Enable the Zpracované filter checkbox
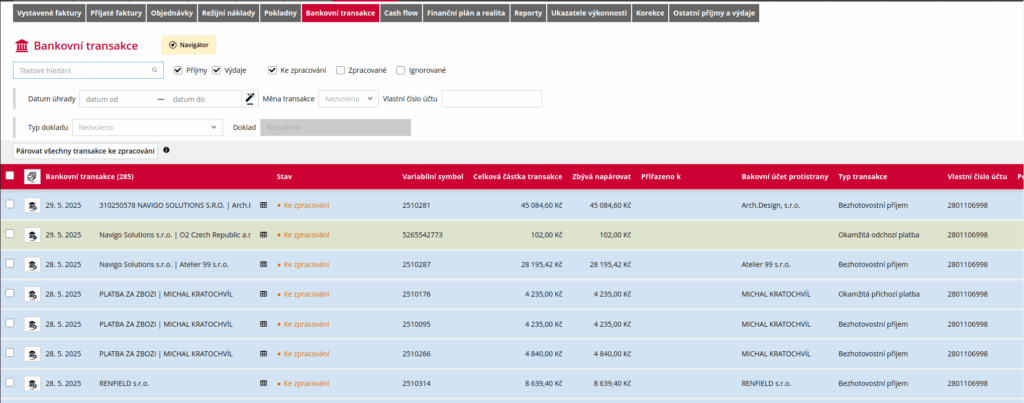Image resolution: width=1024 pixels, height=403 pixels. pyautogui.click(x=340, y=70)
